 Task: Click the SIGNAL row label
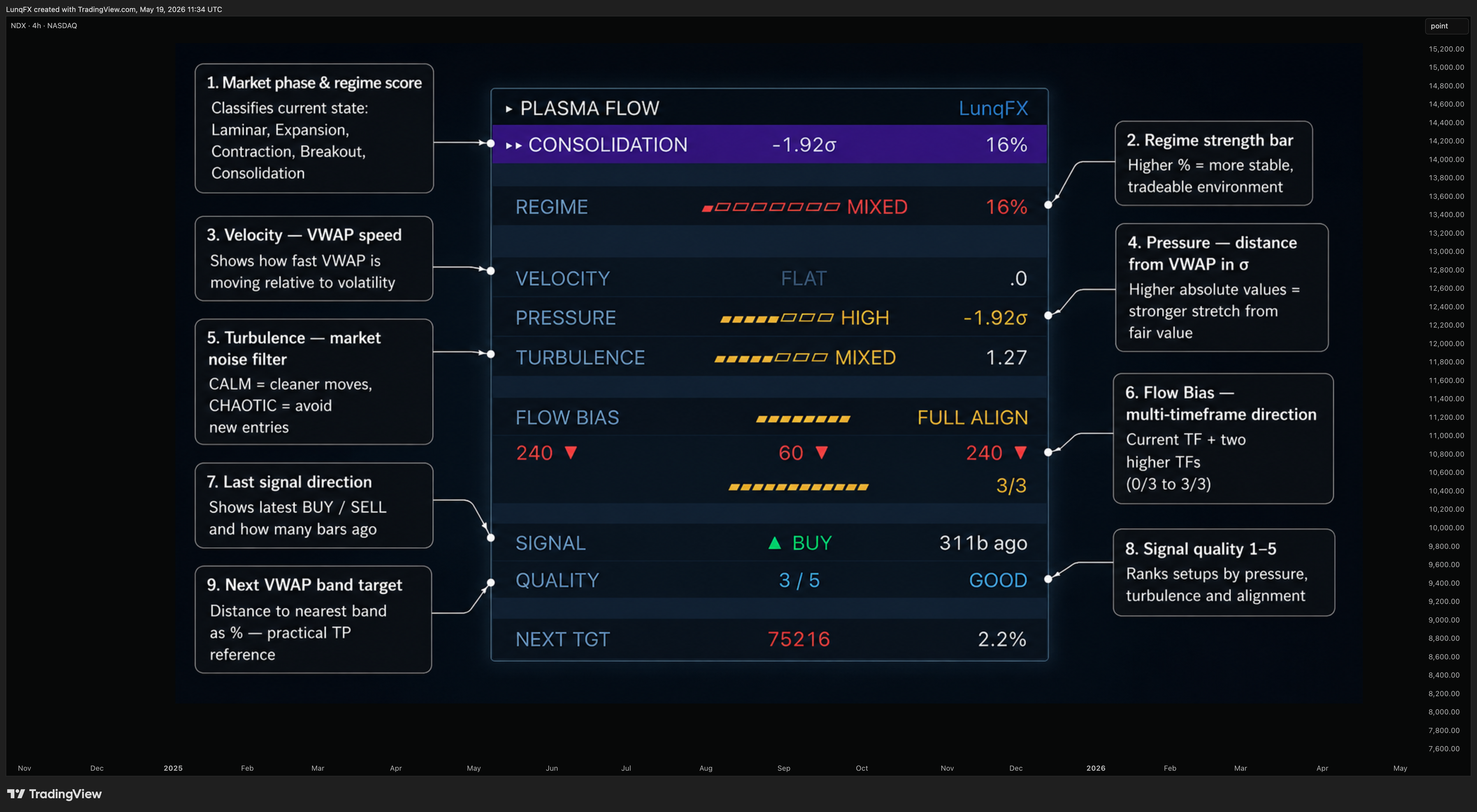tap(550, 543)
